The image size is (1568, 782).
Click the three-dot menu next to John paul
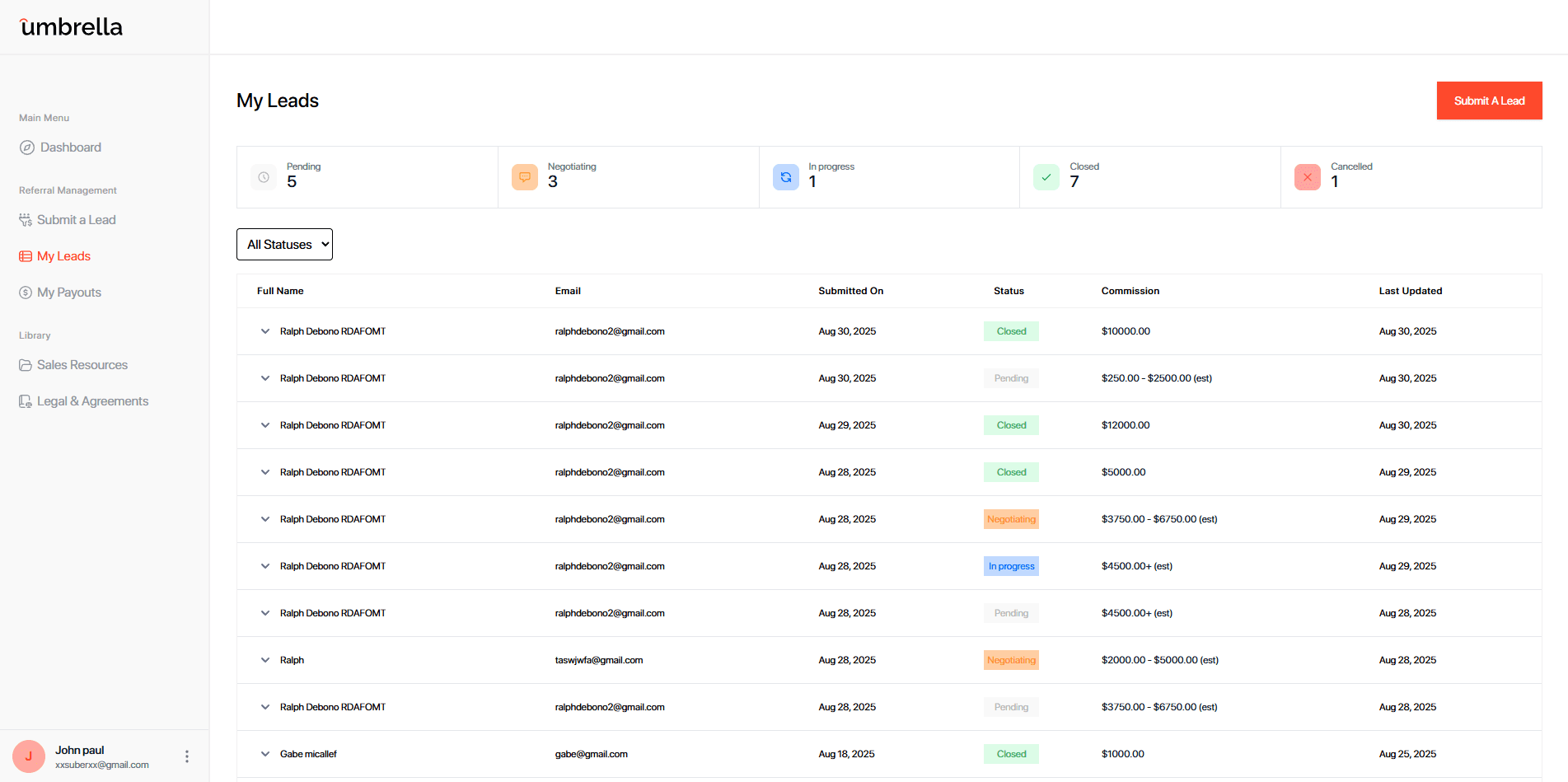(187, 756)
